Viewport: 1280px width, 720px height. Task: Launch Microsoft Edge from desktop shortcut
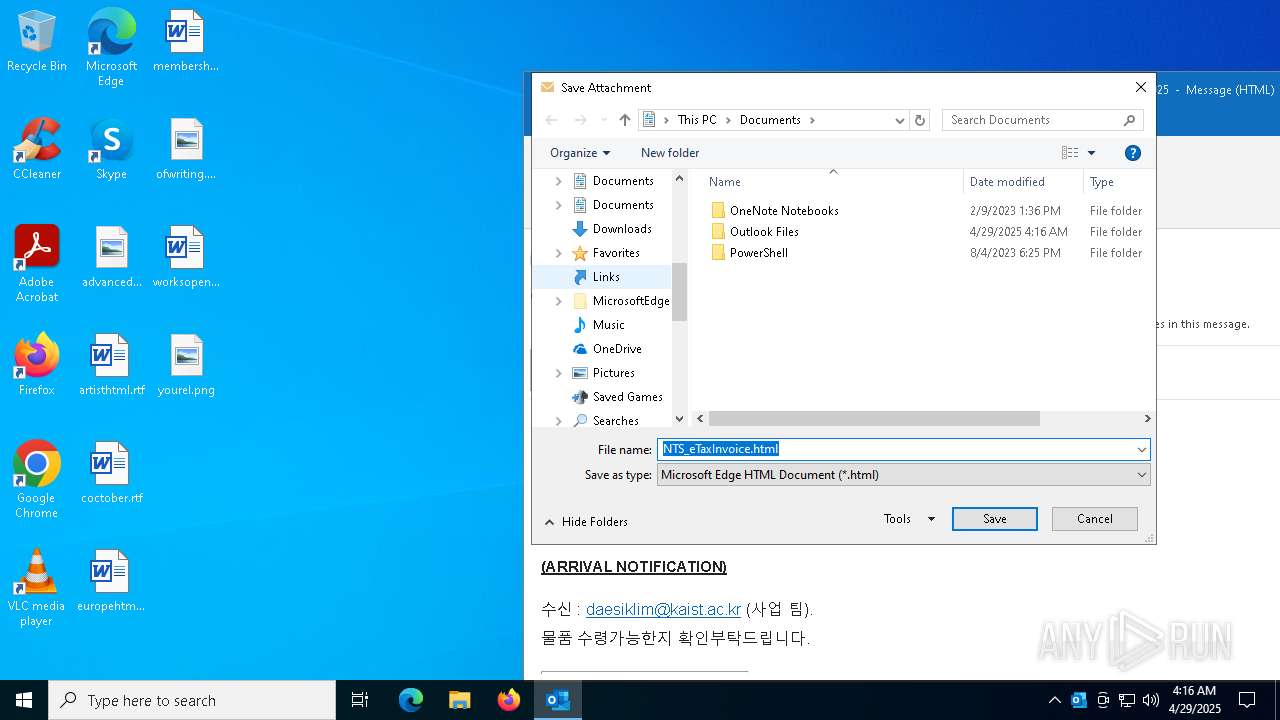[x=111, y=48]
